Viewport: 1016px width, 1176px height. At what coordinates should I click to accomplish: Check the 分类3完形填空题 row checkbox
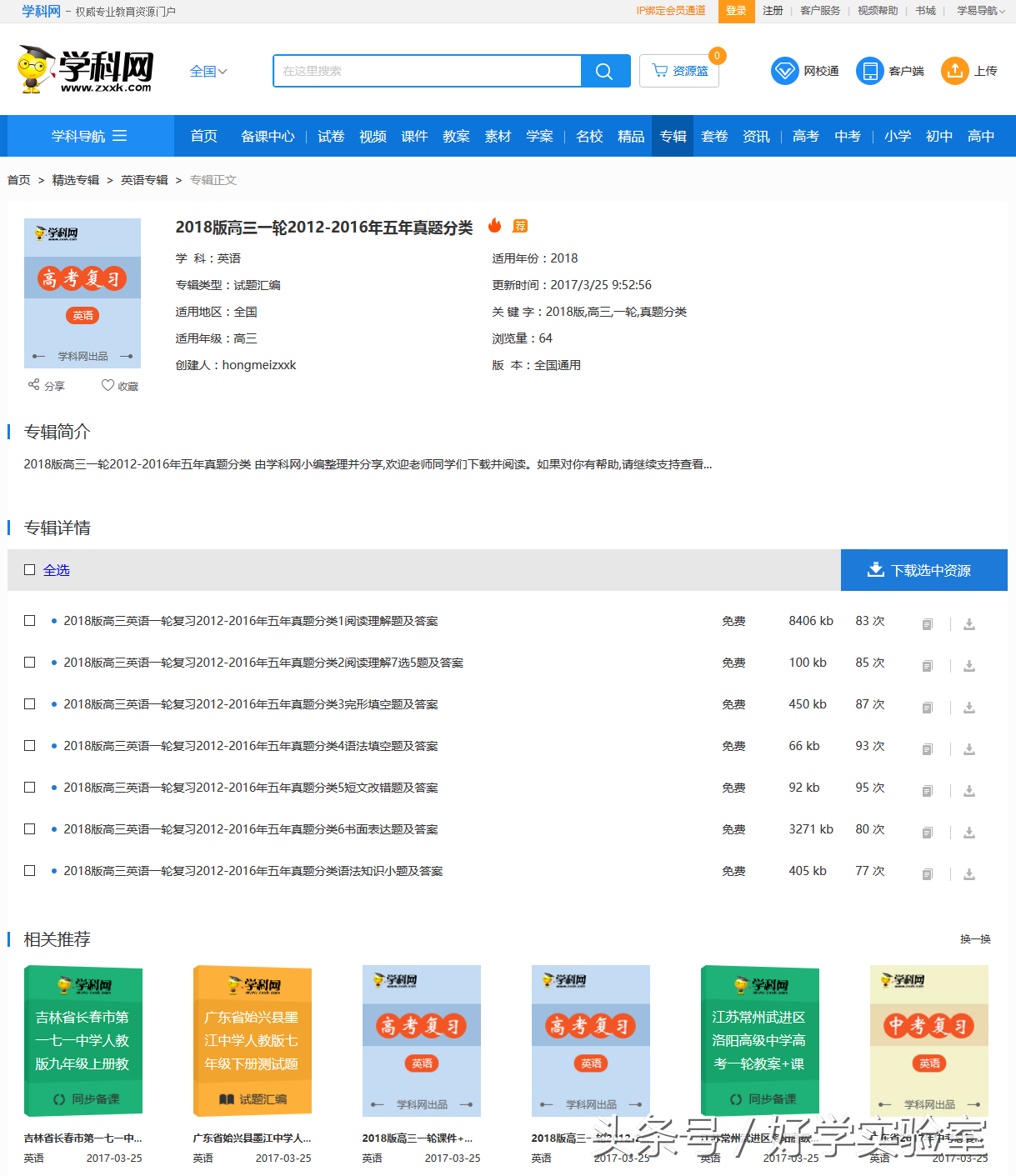coord(30,704)
